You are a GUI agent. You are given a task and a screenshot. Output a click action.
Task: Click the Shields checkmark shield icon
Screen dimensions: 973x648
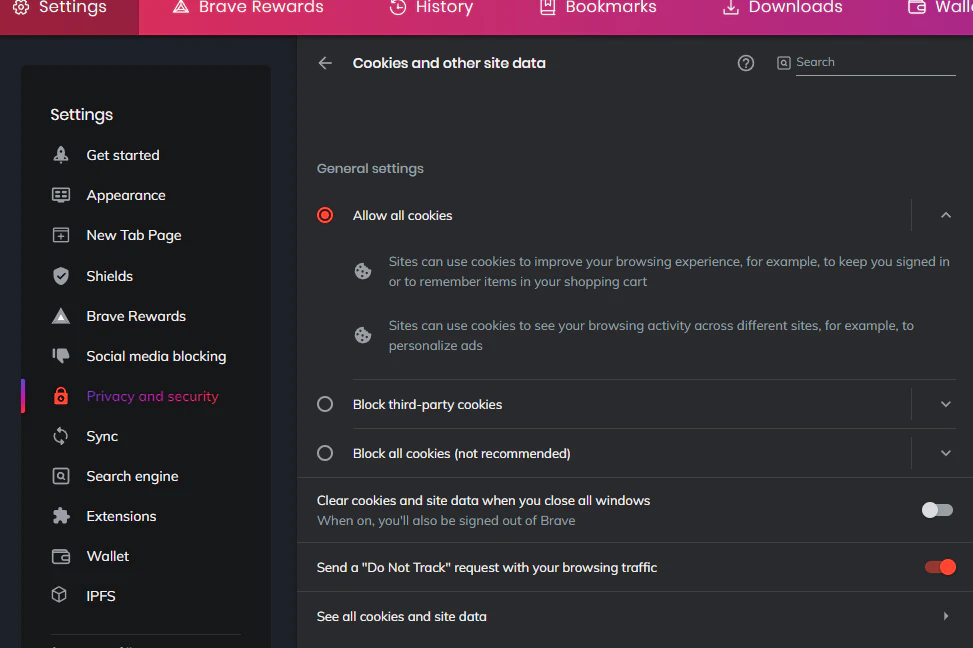61,276
